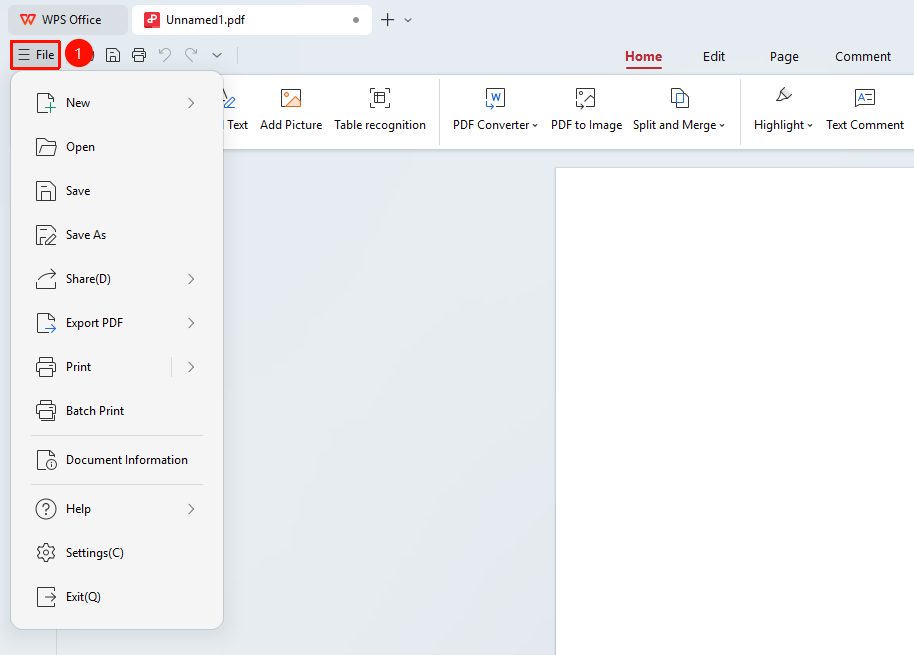Expand the Export PDF submenu
This screenshot has width=914, height=655.
[117, 323]
